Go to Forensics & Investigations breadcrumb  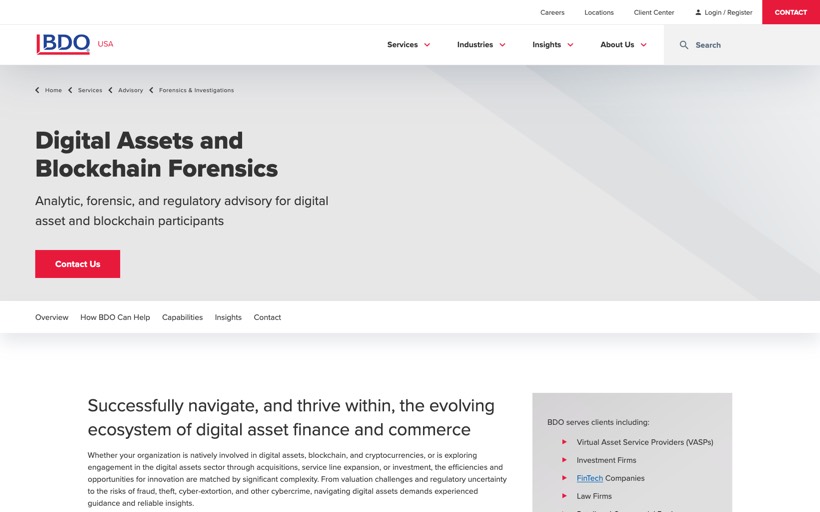coord(197,90)
